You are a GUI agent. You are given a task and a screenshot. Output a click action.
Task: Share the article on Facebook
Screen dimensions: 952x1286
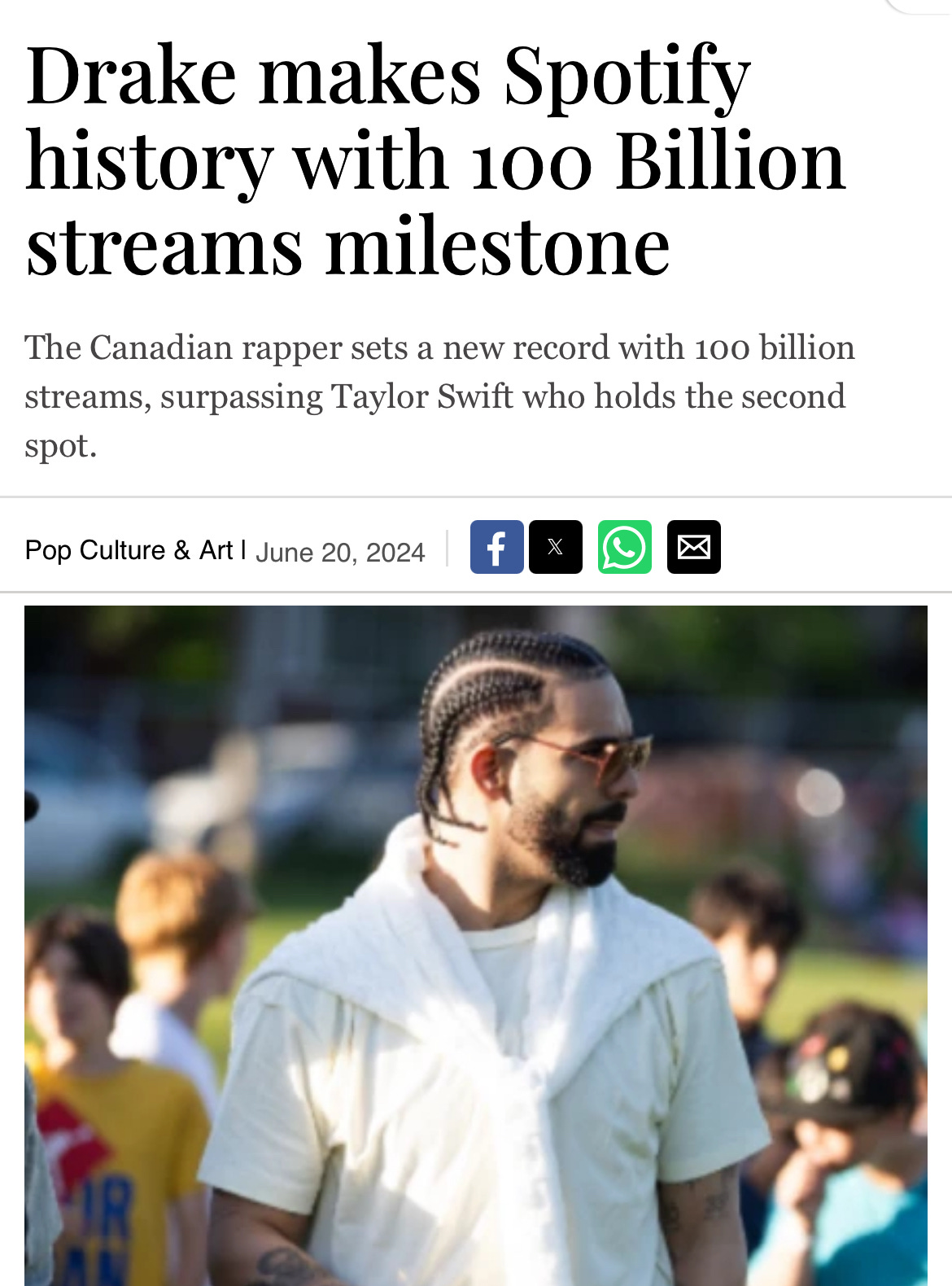pos(496,547)
